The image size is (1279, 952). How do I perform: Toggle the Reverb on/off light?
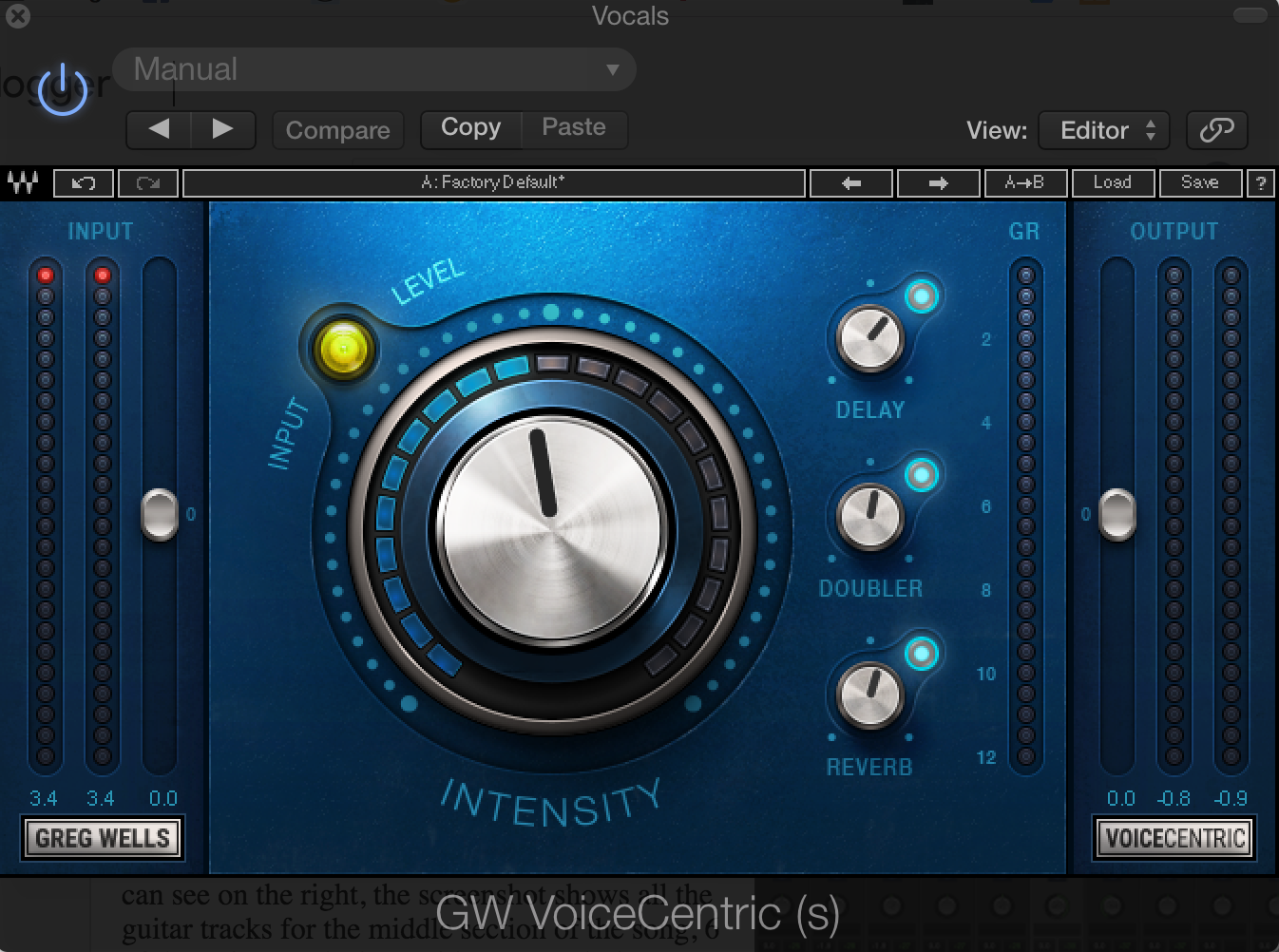click(x=920, y=653)
